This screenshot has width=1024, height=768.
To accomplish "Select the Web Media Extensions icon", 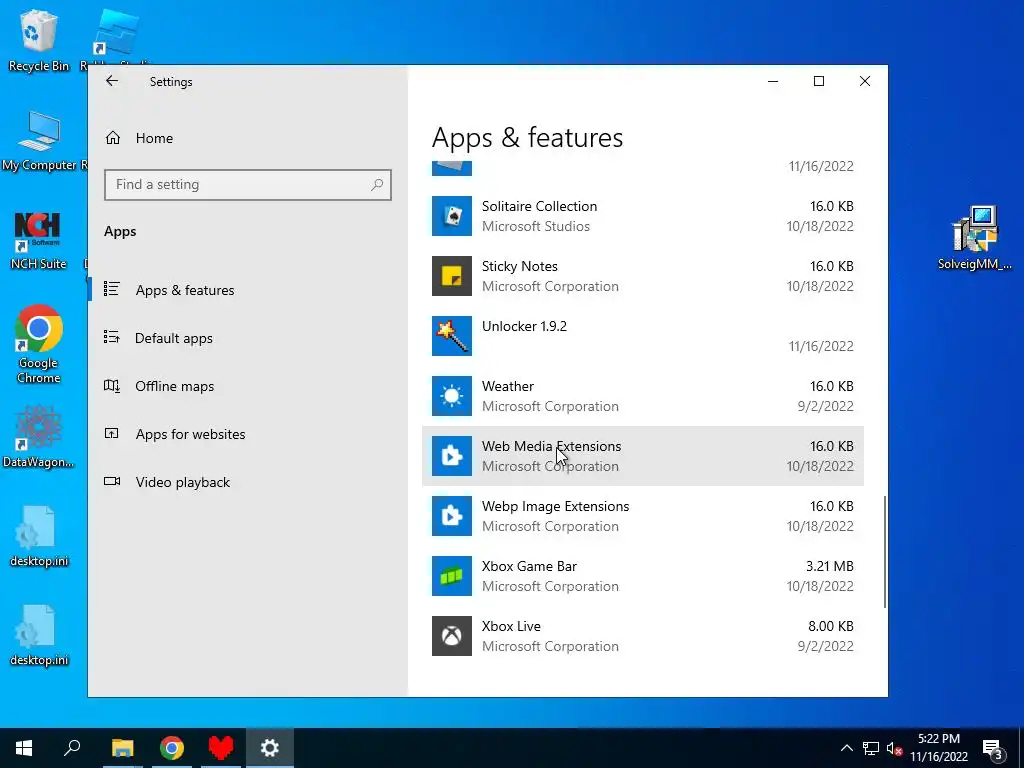I will [452, 456].
